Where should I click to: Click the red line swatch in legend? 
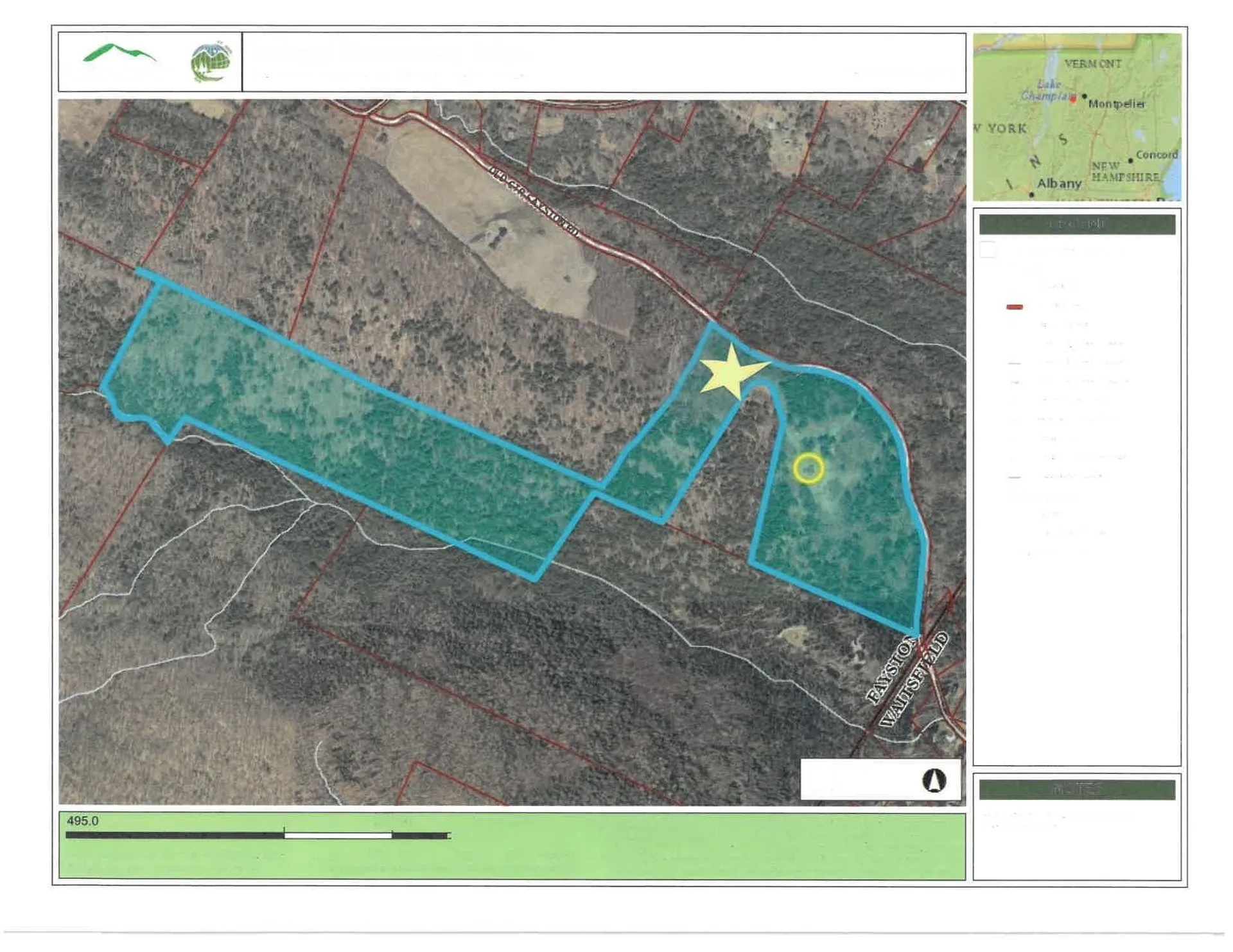[1015, 307]
